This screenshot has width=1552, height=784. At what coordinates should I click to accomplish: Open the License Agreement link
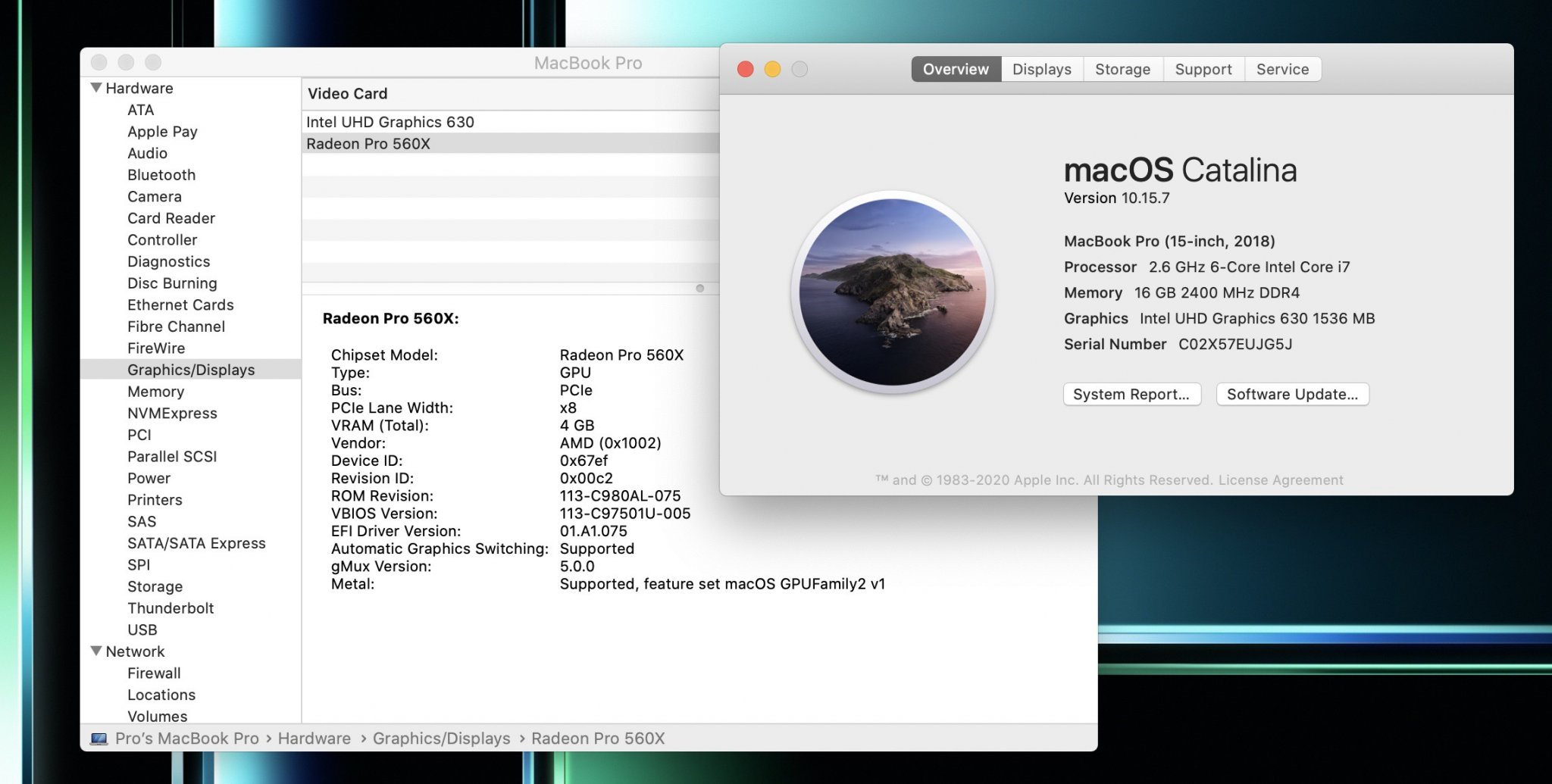tap(1281, 479)
